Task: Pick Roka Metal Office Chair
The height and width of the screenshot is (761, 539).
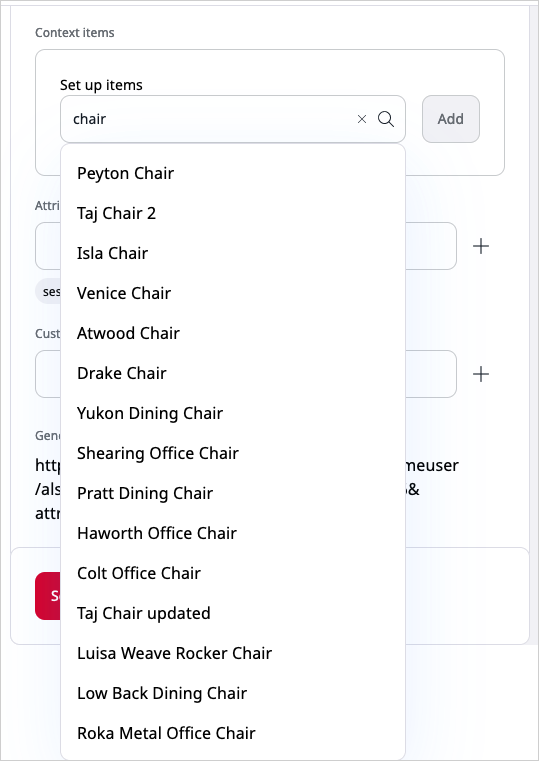Action: pyautogui.click(x=233, y=733)
